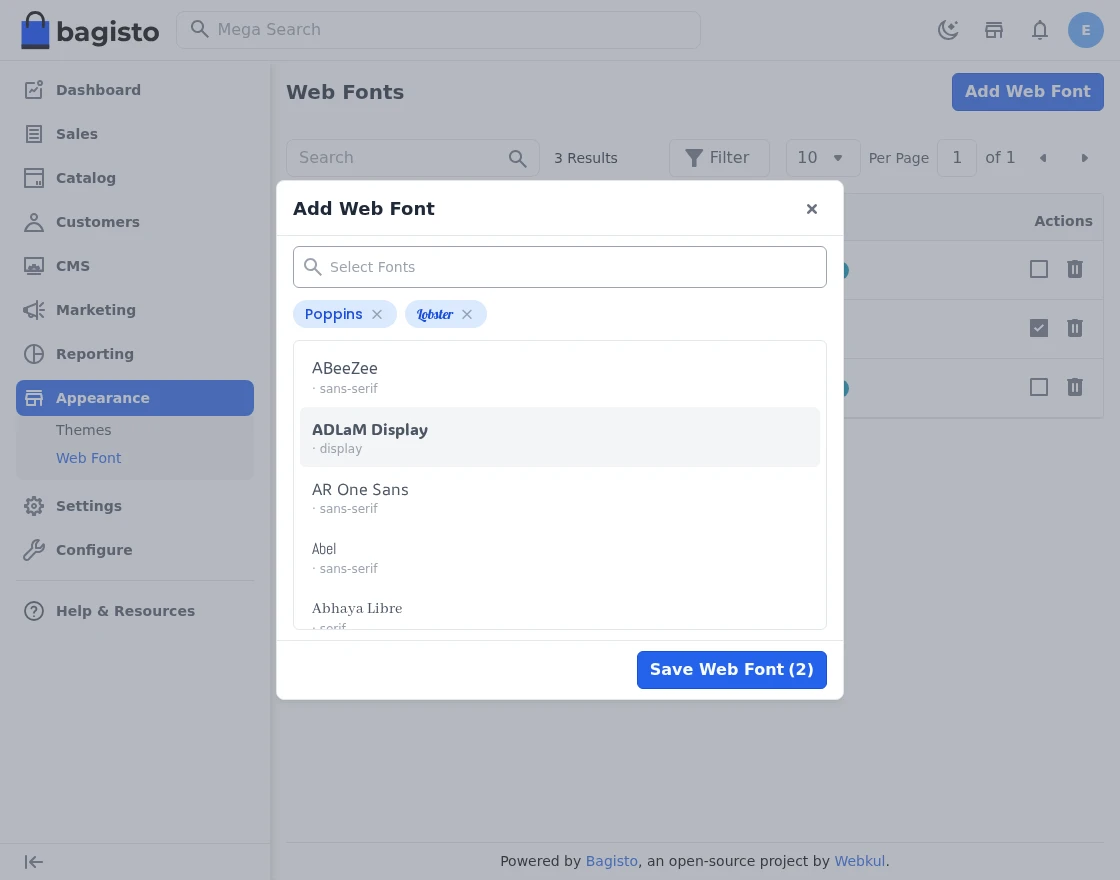Click the datagrid search magnifier icon
This screenshot has width=1120, height=880.
coord(517,159)
